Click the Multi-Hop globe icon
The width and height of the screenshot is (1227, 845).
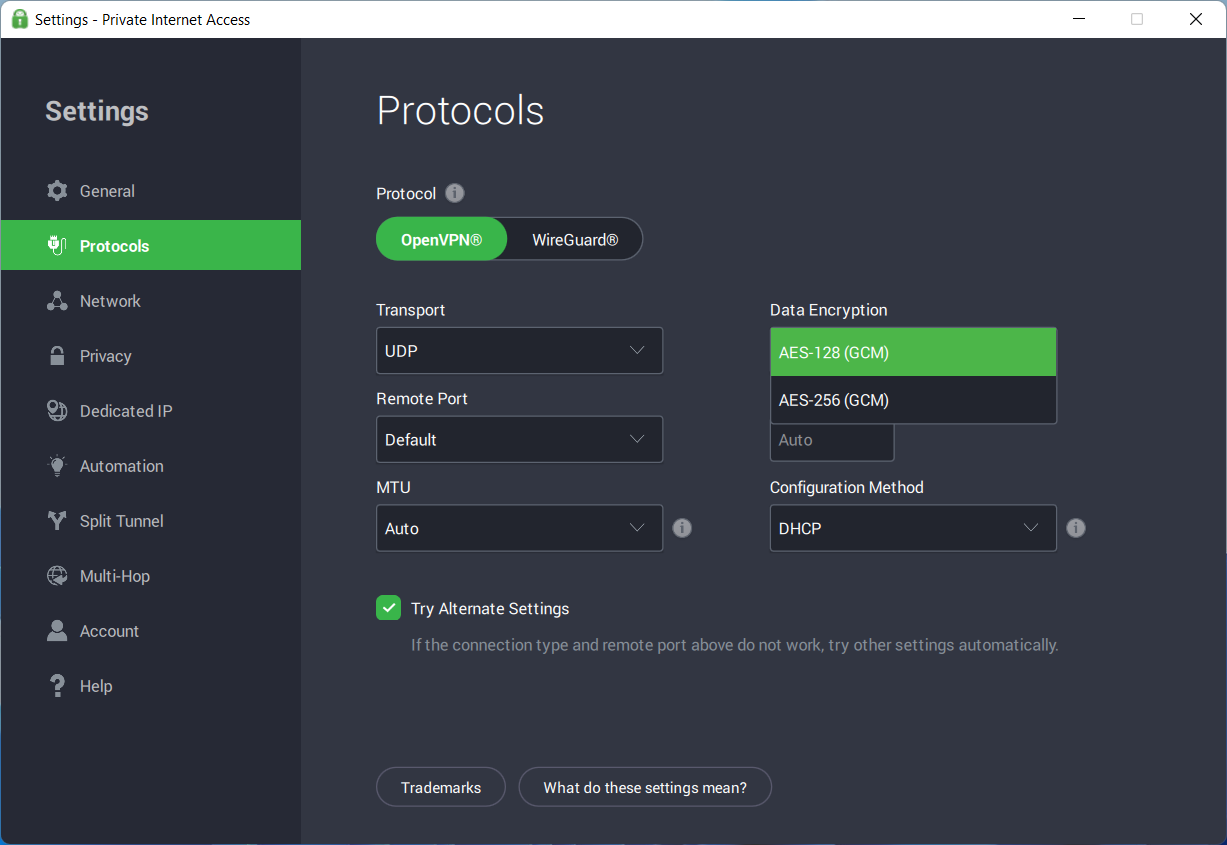coord(57,576)
